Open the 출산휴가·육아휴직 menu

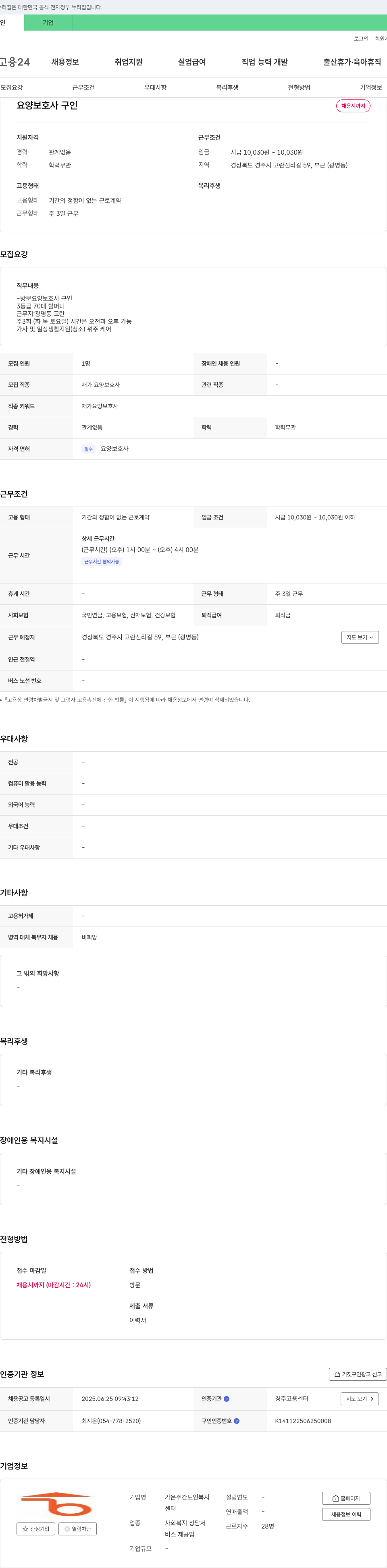[352, 62]
